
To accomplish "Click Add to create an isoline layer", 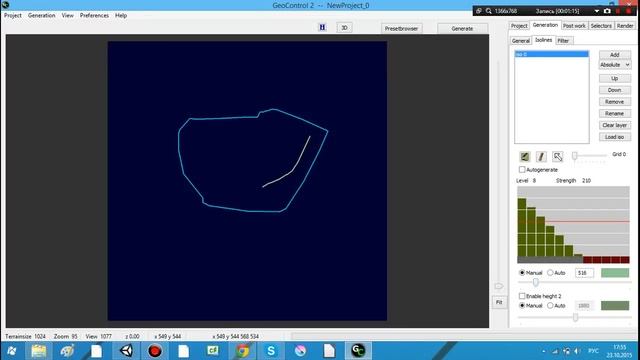I will point(615,54).
